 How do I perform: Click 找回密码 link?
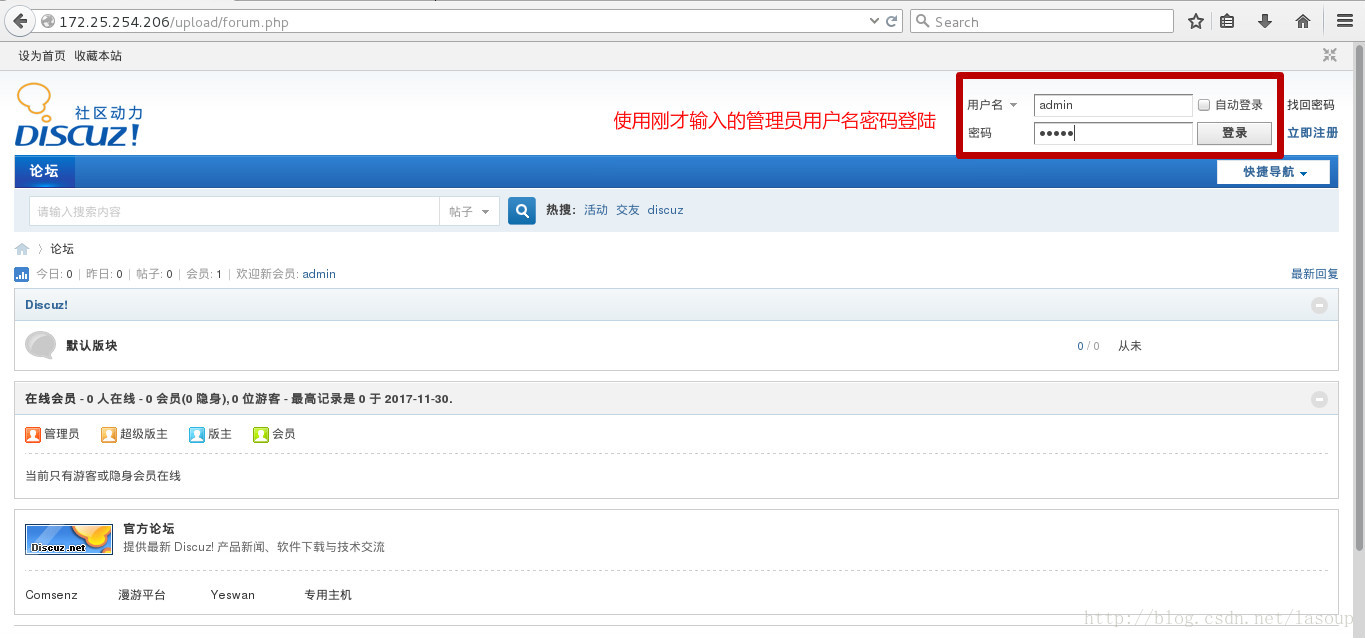(x=1310, y=105)
